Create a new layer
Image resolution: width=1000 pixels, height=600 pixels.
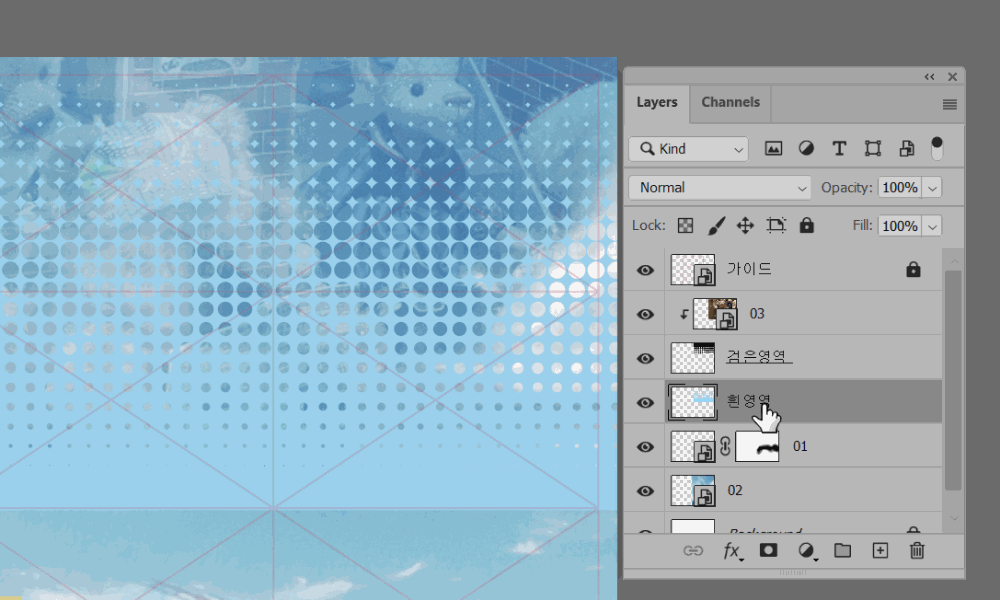880,550
